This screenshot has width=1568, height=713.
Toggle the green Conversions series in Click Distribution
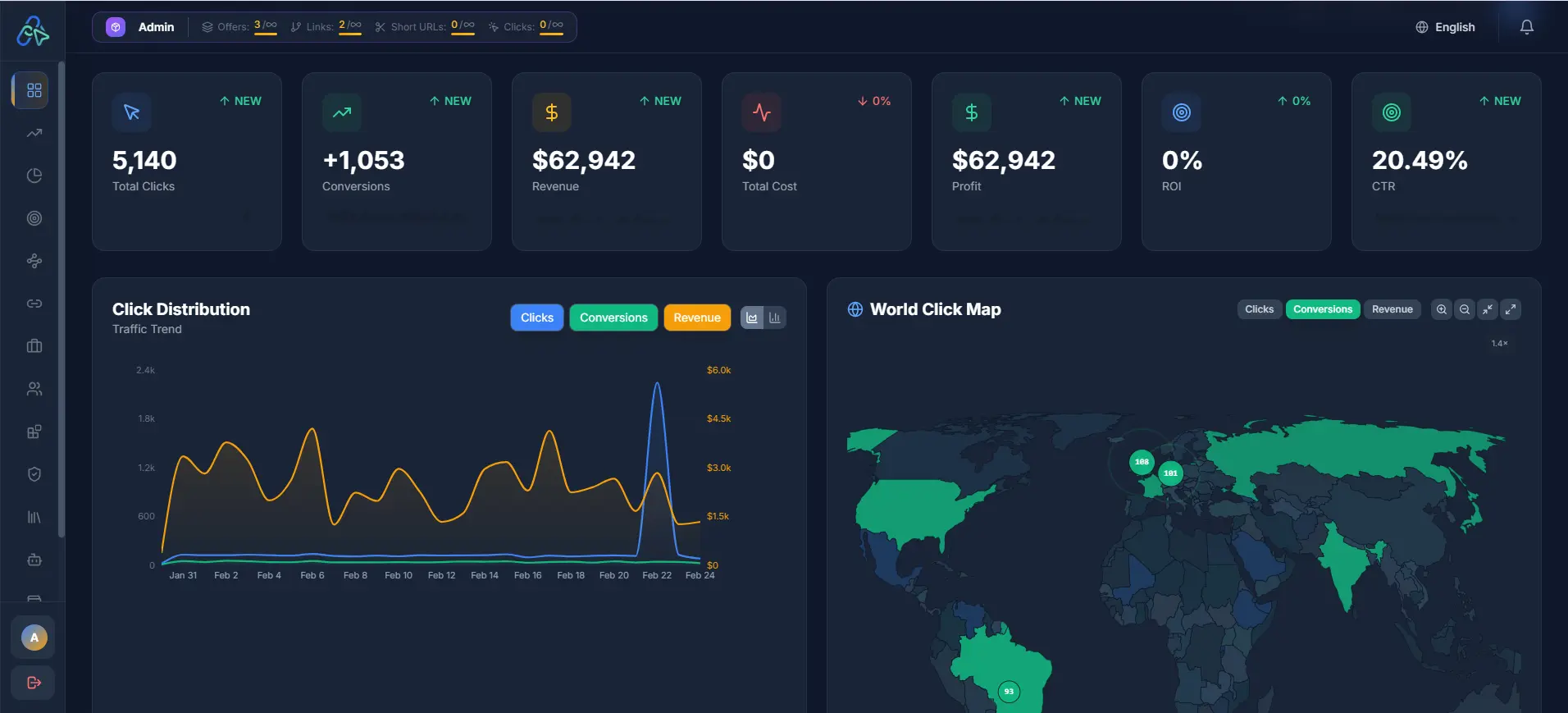click(613, 318)
